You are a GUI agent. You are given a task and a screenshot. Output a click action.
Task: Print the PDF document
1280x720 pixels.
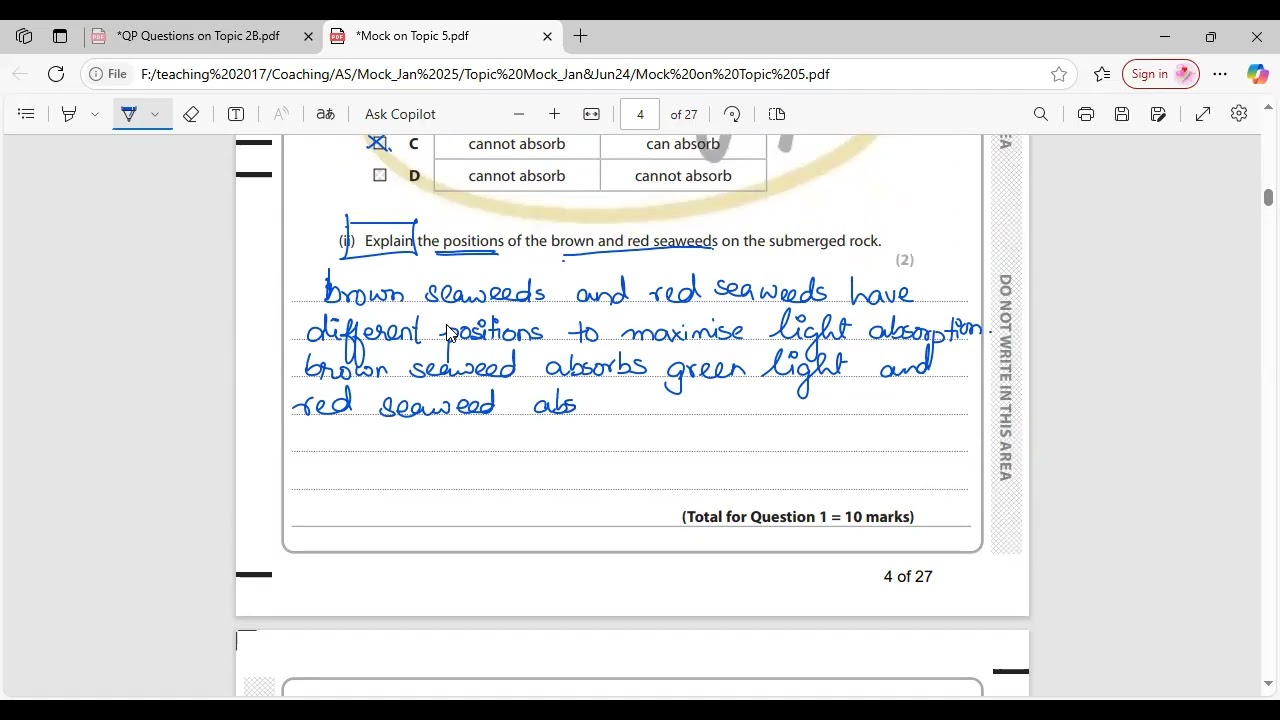click(1086, 114)
